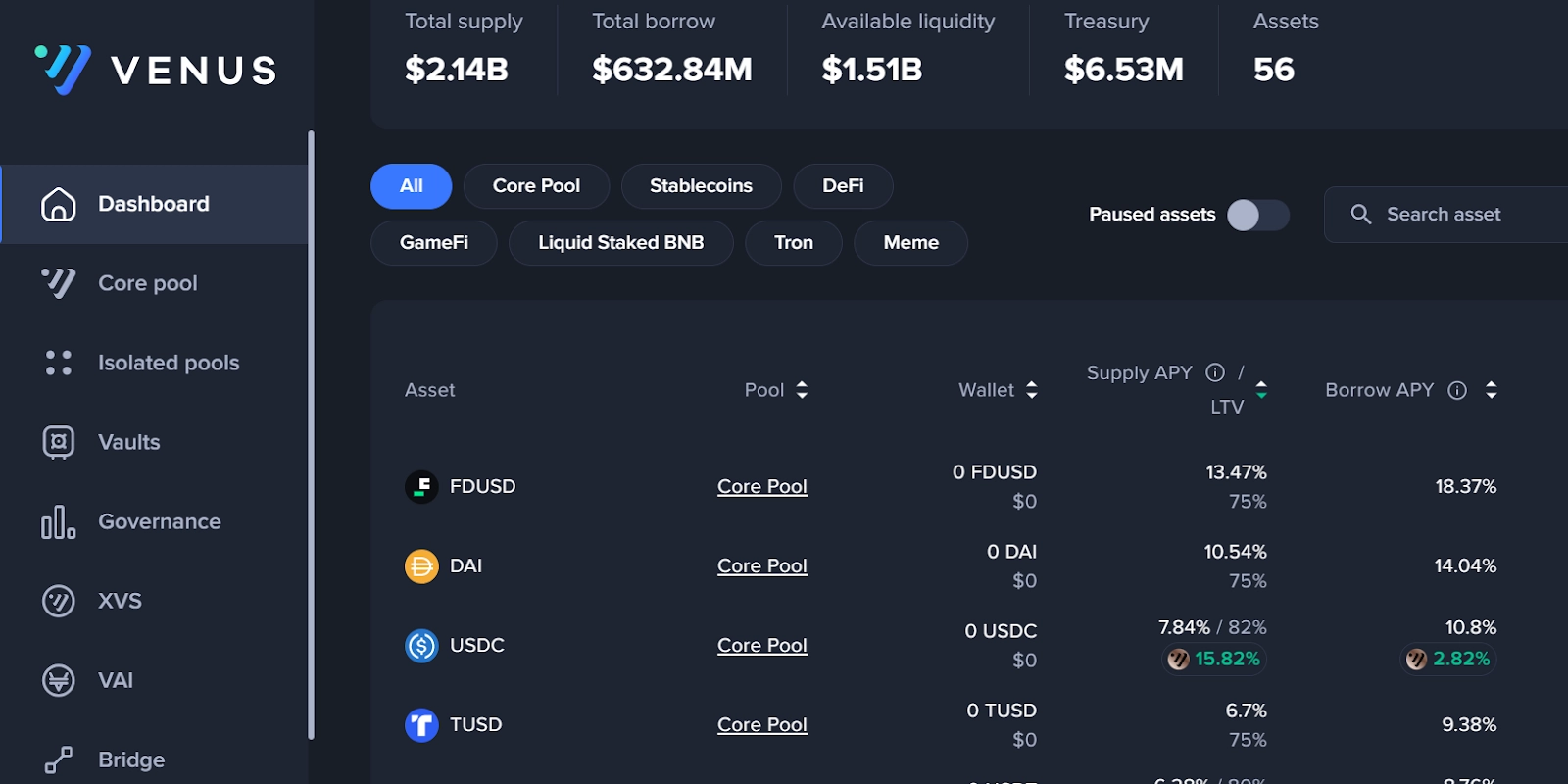The height and width of the screenshot is (784, 1568).
Task: Click the VAI icon in sidebar
Action: [x=59, y=680]
